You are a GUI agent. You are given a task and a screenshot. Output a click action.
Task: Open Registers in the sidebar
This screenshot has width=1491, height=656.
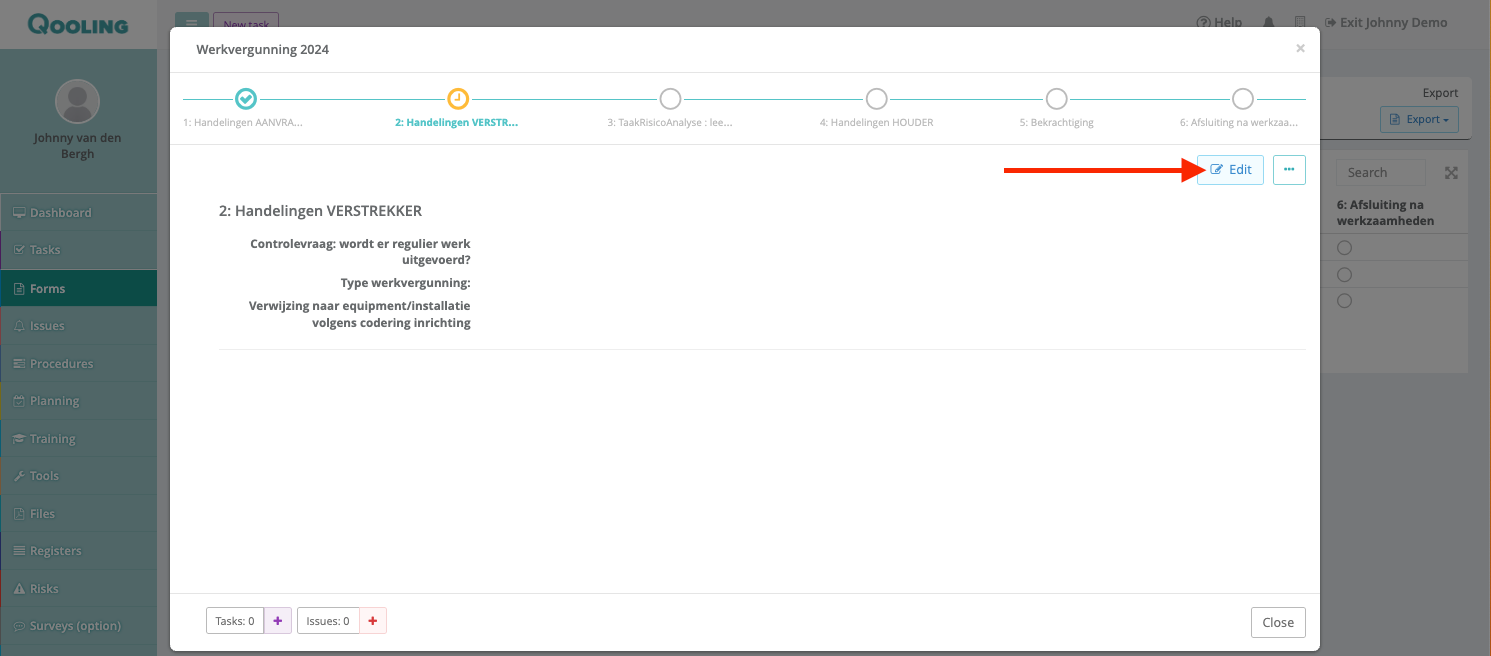pyautogui.click(x=78, y=551)
